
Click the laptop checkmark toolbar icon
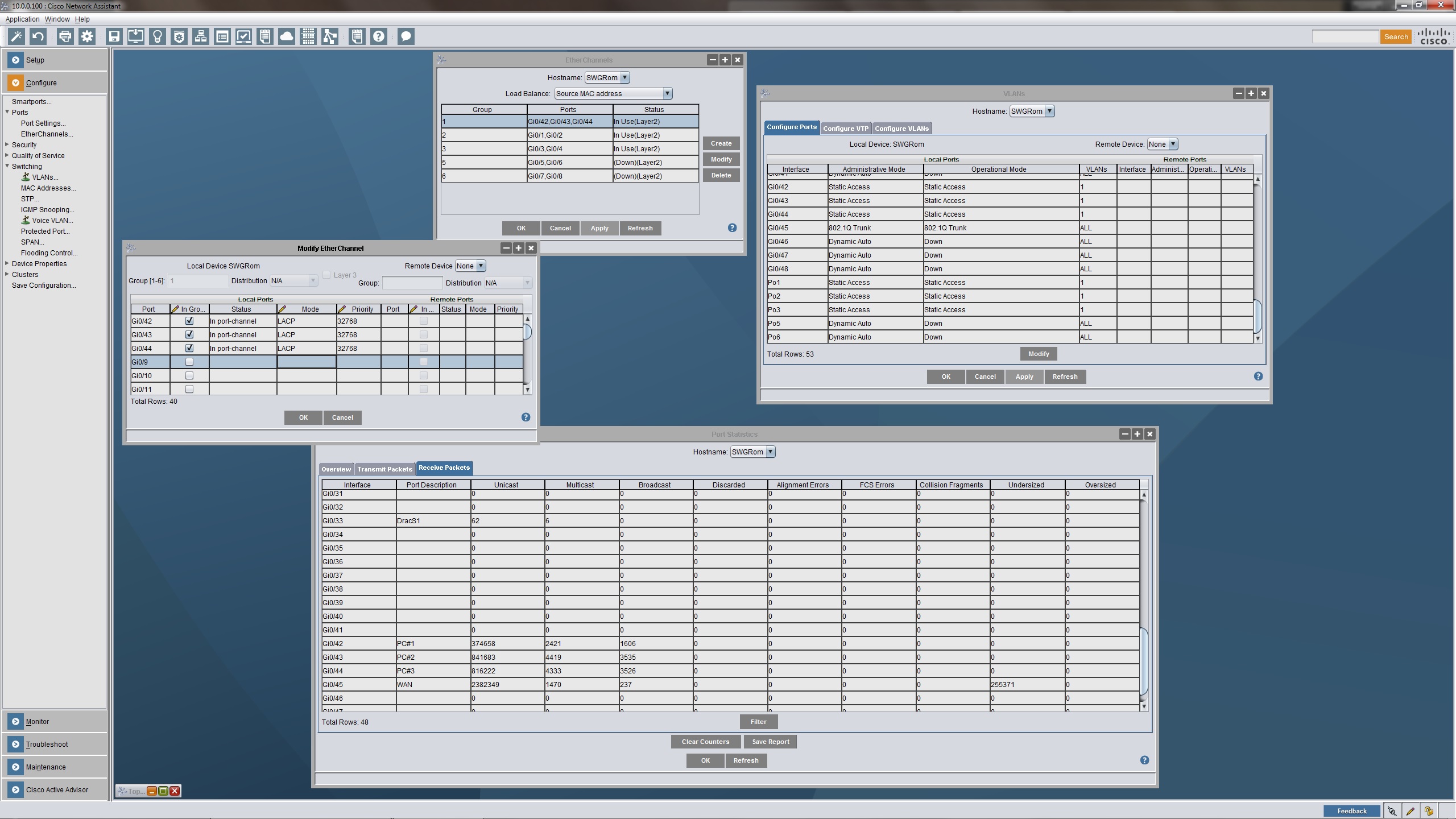pos(243,37)
